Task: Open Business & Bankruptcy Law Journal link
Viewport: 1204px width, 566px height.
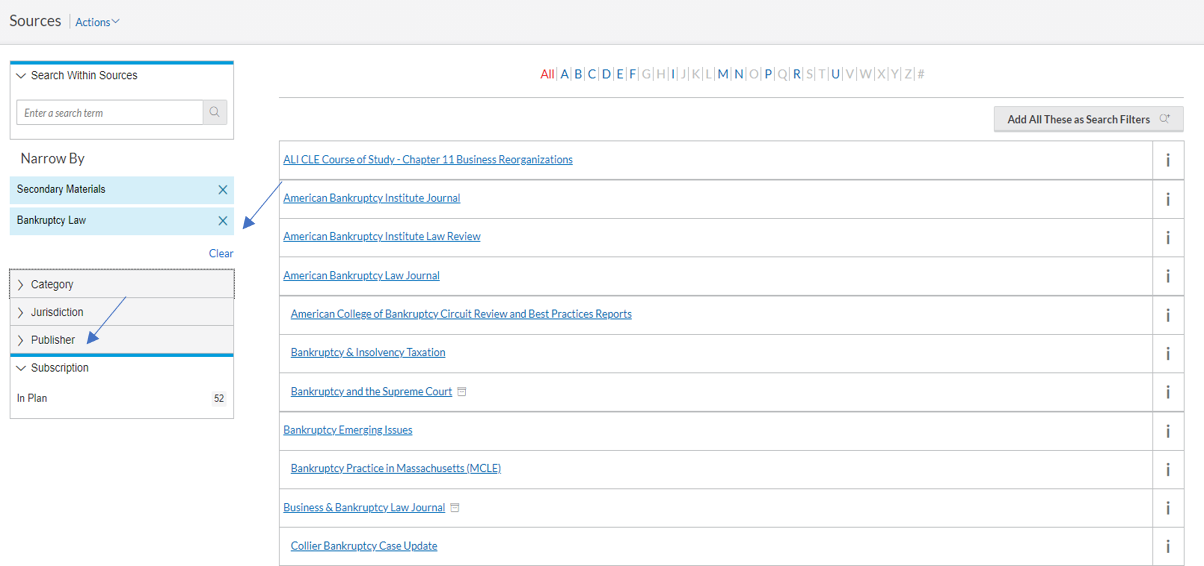Action: [x=364, y=508]
